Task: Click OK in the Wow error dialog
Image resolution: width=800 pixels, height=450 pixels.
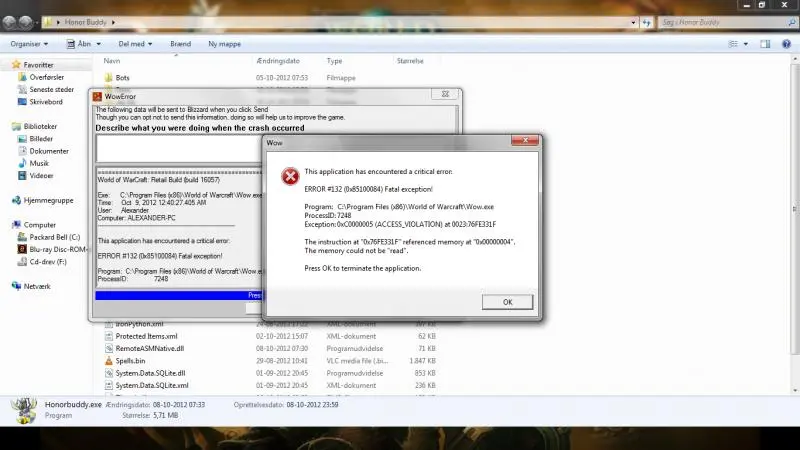Action: tap(507, 302)
